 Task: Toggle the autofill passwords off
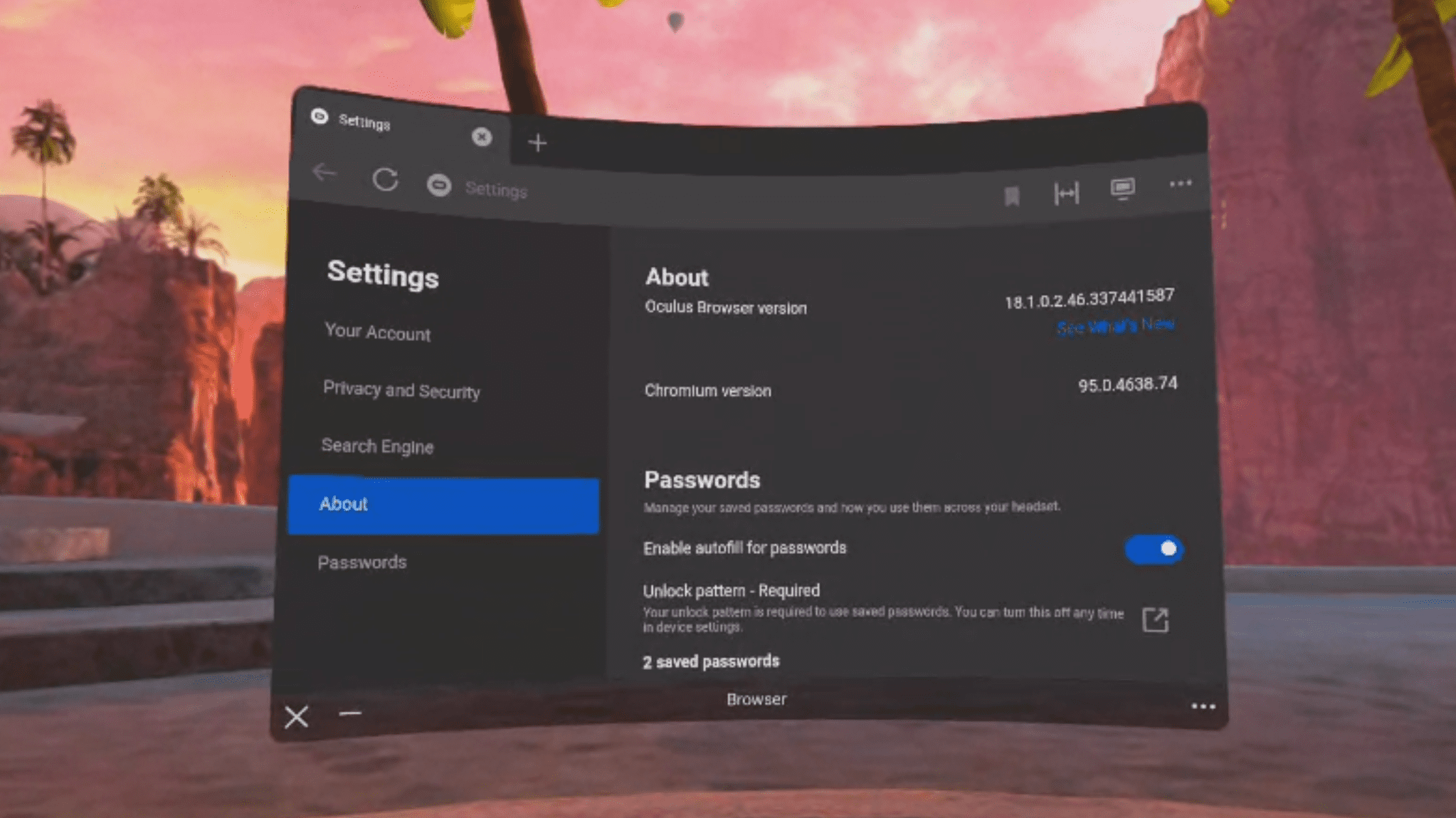pos(1153,549)
